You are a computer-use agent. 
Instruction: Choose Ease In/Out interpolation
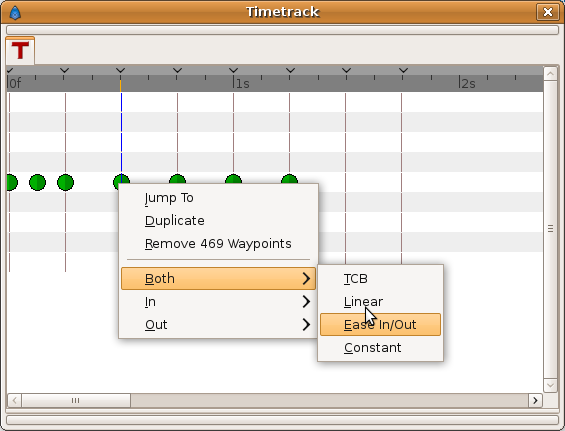[381, 325]
